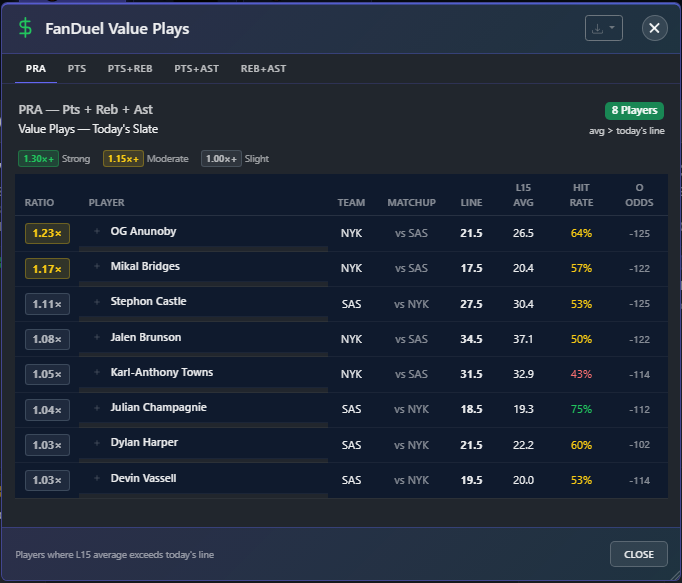Sort by the LINE column header
Image resolution: width=682 pixels, height=583 pixels.
click(471, 203)
